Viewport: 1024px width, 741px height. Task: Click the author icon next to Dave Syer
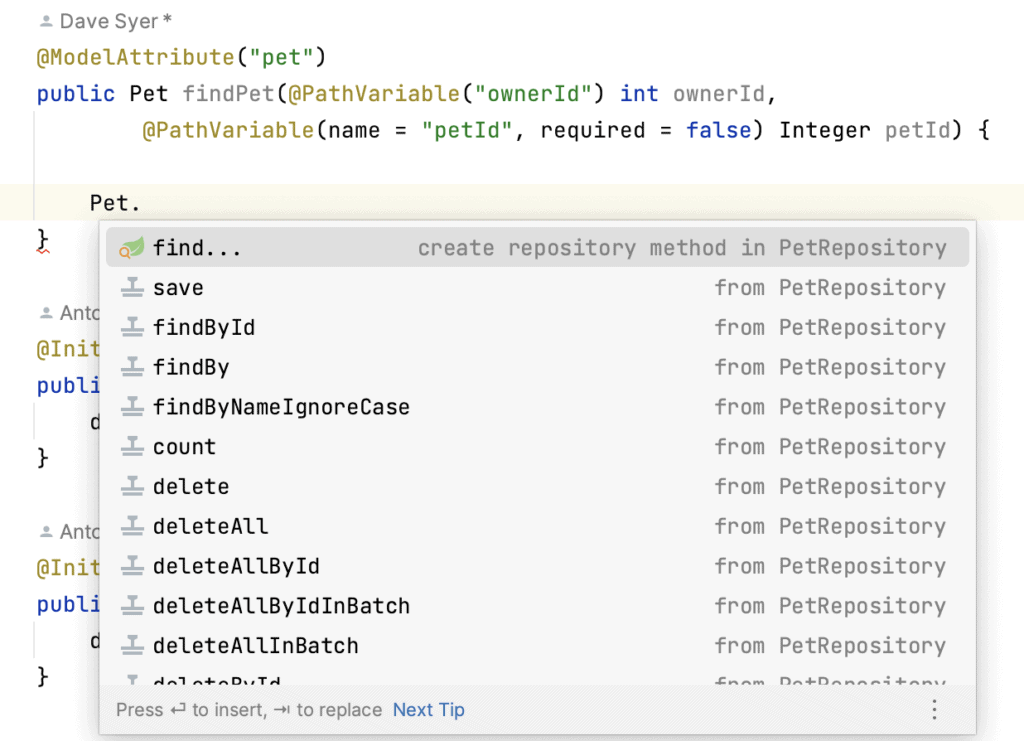pyautogui.click(x=46, y=22)
